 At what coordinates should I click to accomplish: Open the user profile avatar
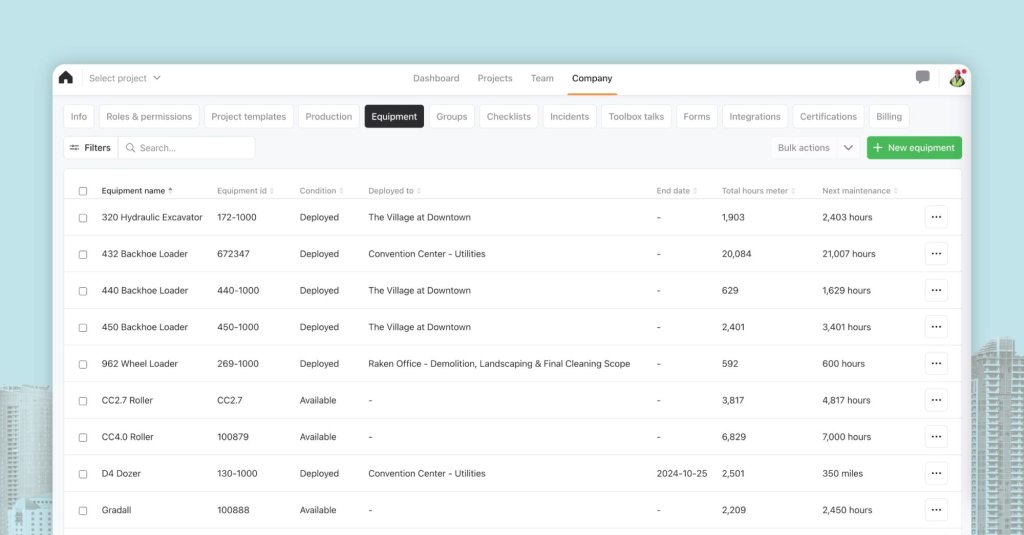[956, 78]
